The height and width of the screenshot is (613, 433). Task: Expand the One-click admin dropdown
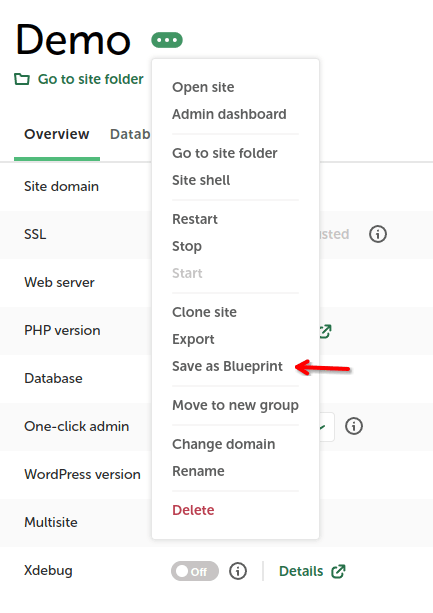click(327, 427)
